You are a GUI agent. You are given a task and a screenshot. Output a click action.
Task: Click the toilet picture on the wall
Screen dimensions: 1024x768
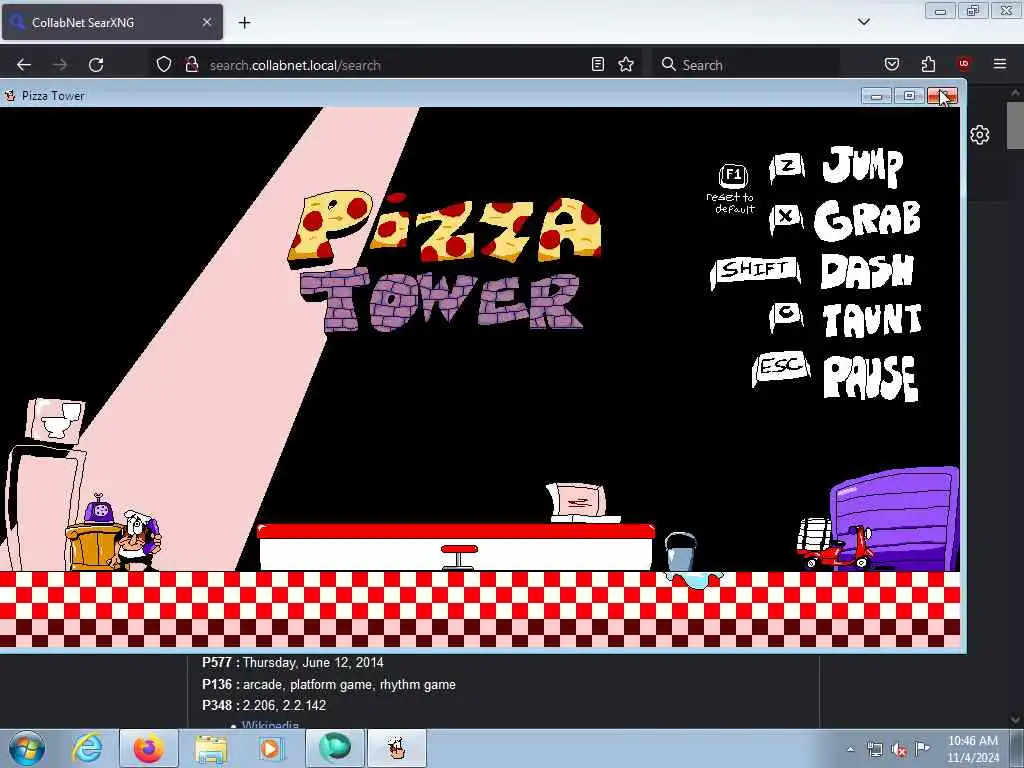coord(56,421)
